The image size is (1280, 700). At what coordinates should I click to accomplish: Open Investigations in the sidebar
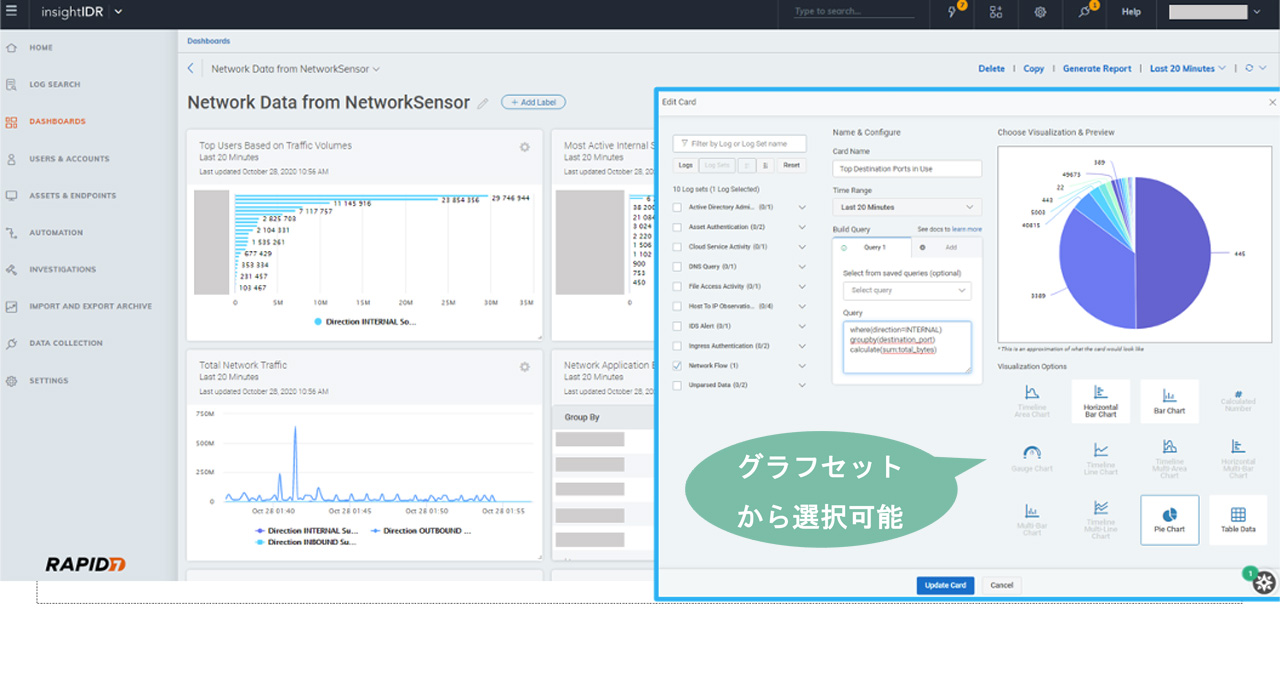click(x=62, y=270)
